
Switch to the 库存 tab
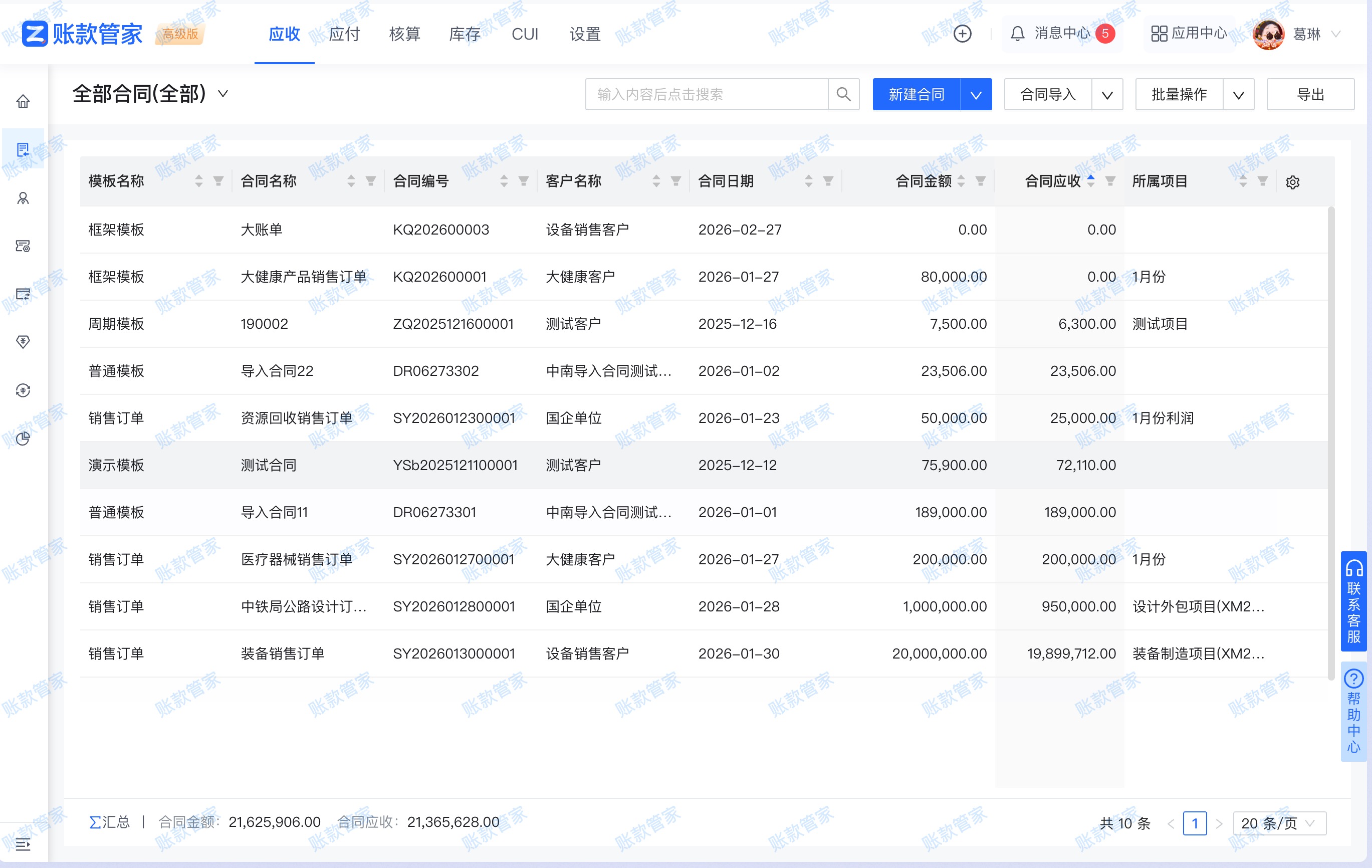pos(465,34)
